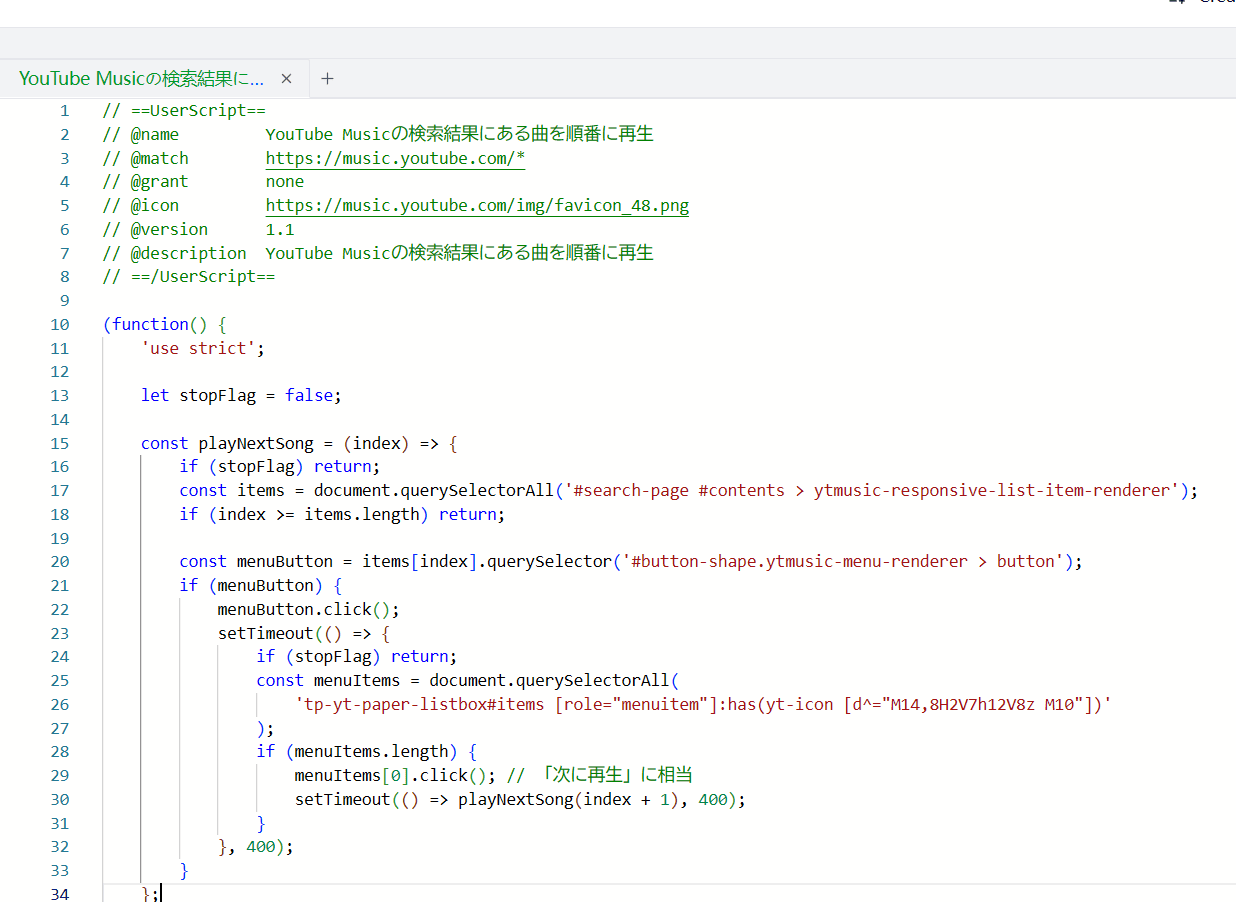Image resolution: width=1236 pixels, height=902 pixels.
Task: Click the 'const menuButton' declaration line
Action: 631,561
